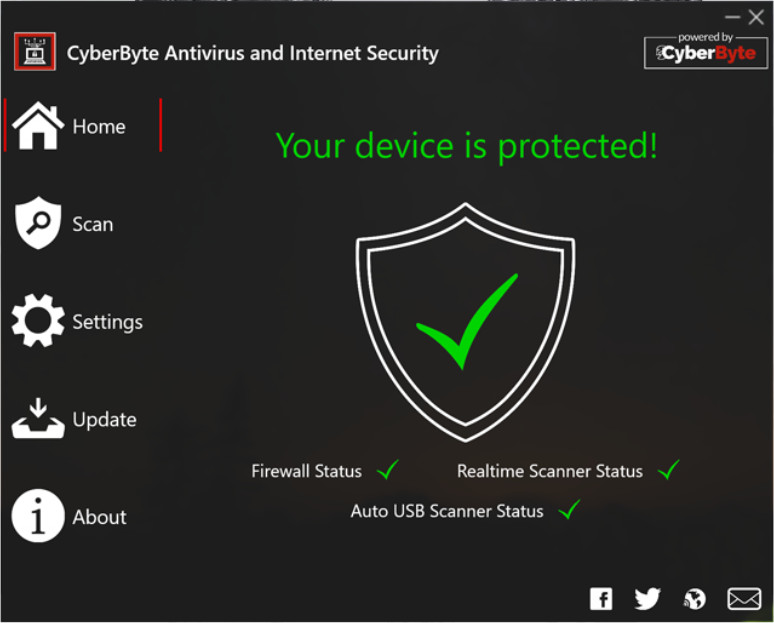Click the email envelope icon
Image resolution: width=774 pixels, height=623 pixels.
click(x=744, y=598)
